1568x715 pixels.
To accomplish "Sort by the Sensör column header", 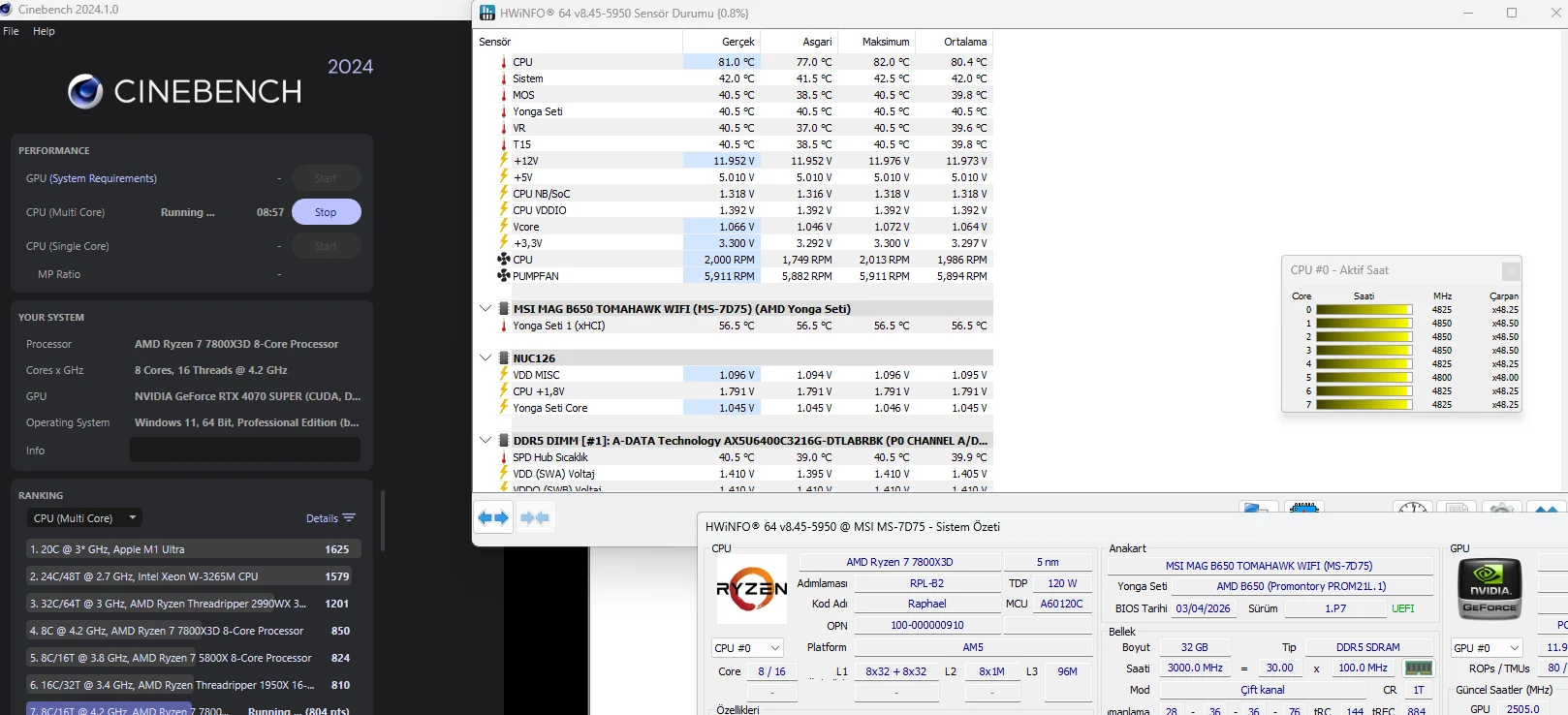I will tap(578, 42).
